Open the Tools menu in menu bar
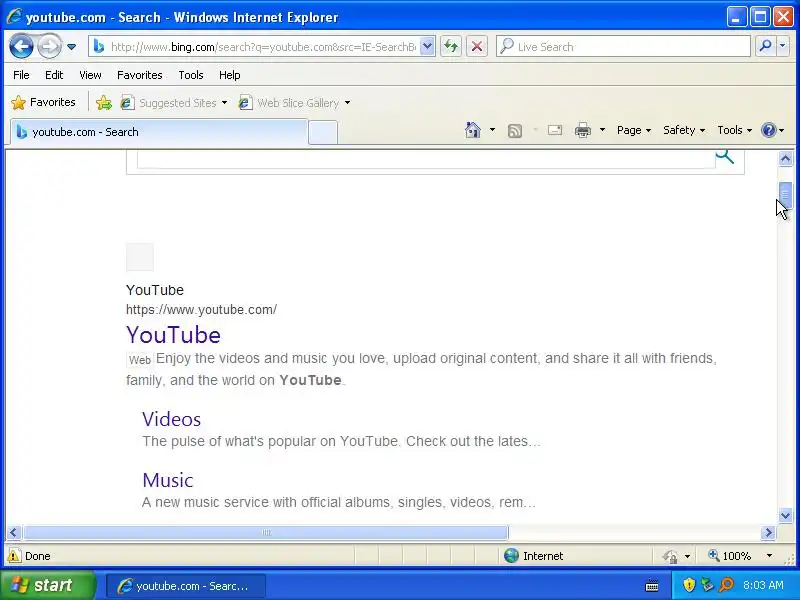The height and width of the screenshot is (600, 800). [x=191, y=75]
